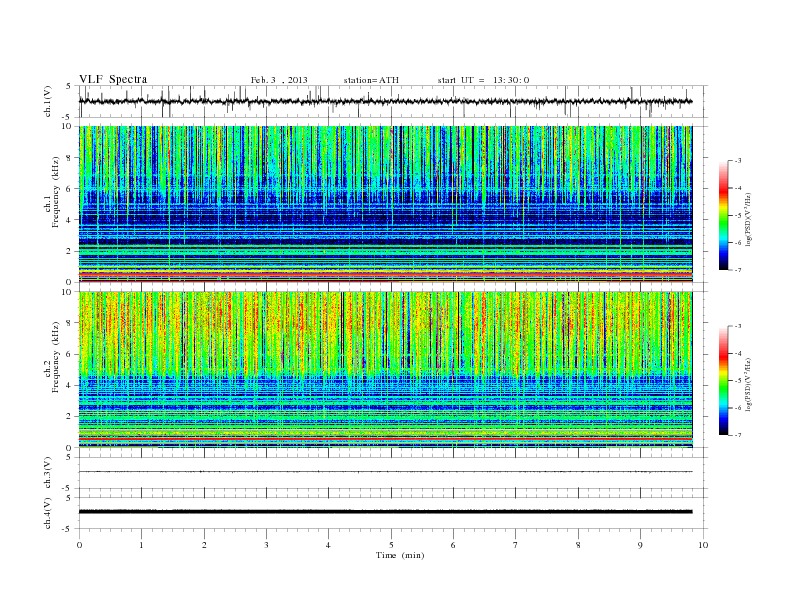
Task: Click the thin ch.3 voltage trace
Action: point(385,472)
